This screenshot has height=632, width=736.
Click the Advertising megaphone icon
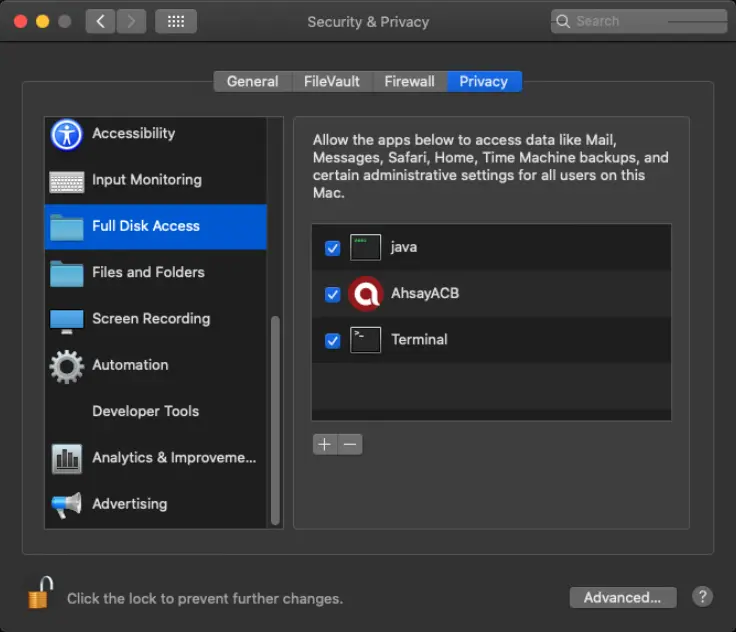coord(67,505)
